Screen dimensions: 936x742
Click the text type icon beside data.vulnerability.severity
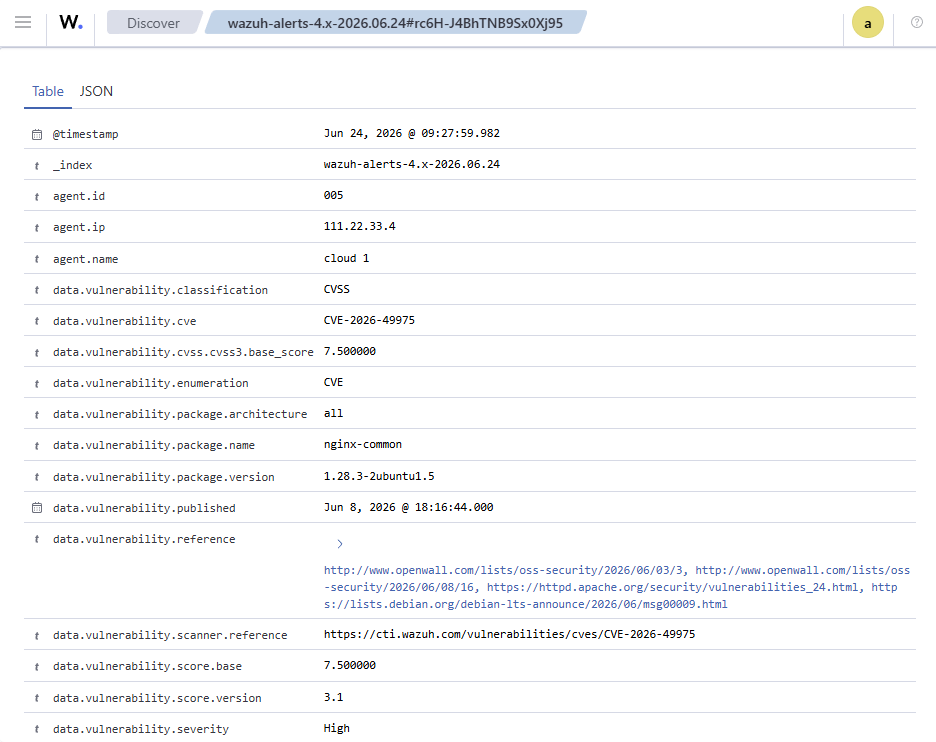tap(37, 729)
